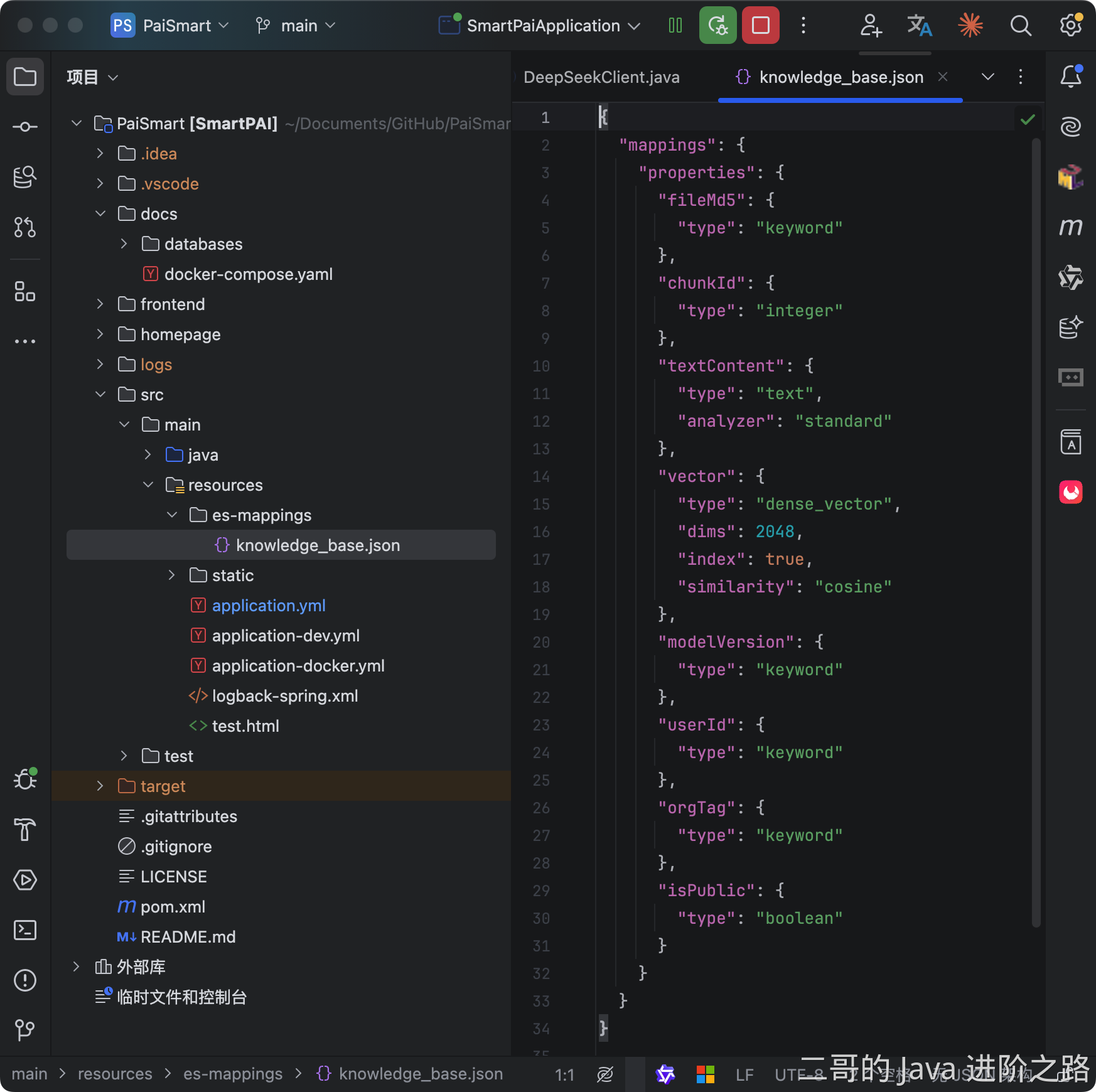1096x1092 pixels.
Task: Open the Pull Requests sidebar icon
Action: pos(25,227)
